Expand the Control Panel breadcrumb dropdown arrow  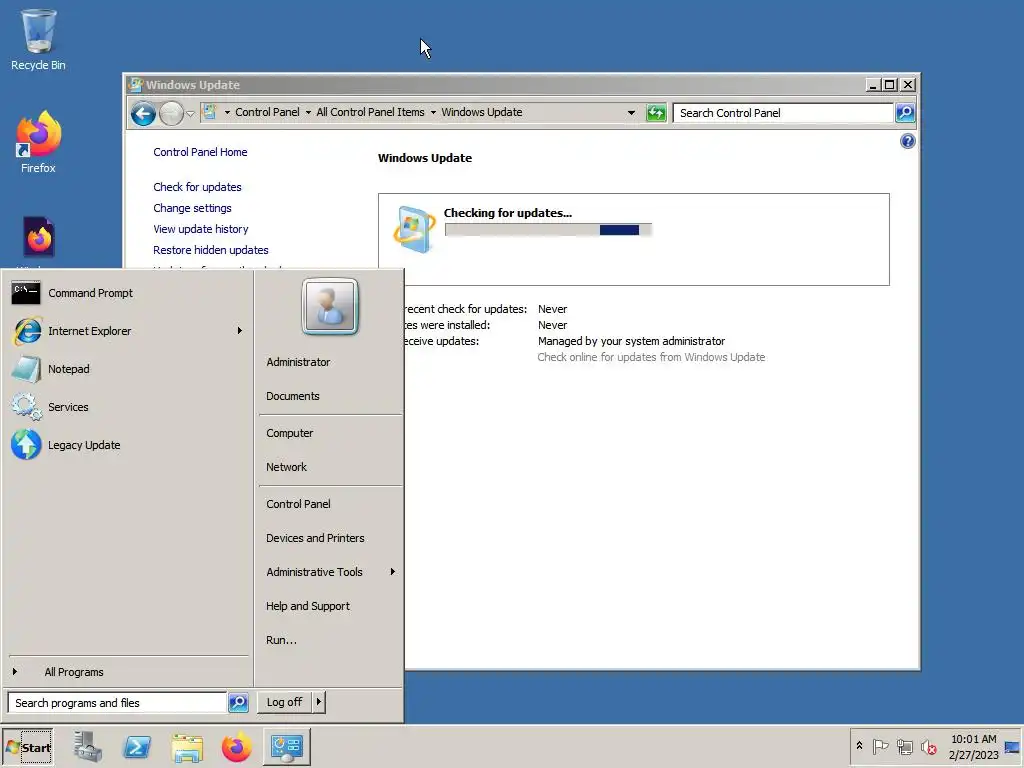pos(227,112)
